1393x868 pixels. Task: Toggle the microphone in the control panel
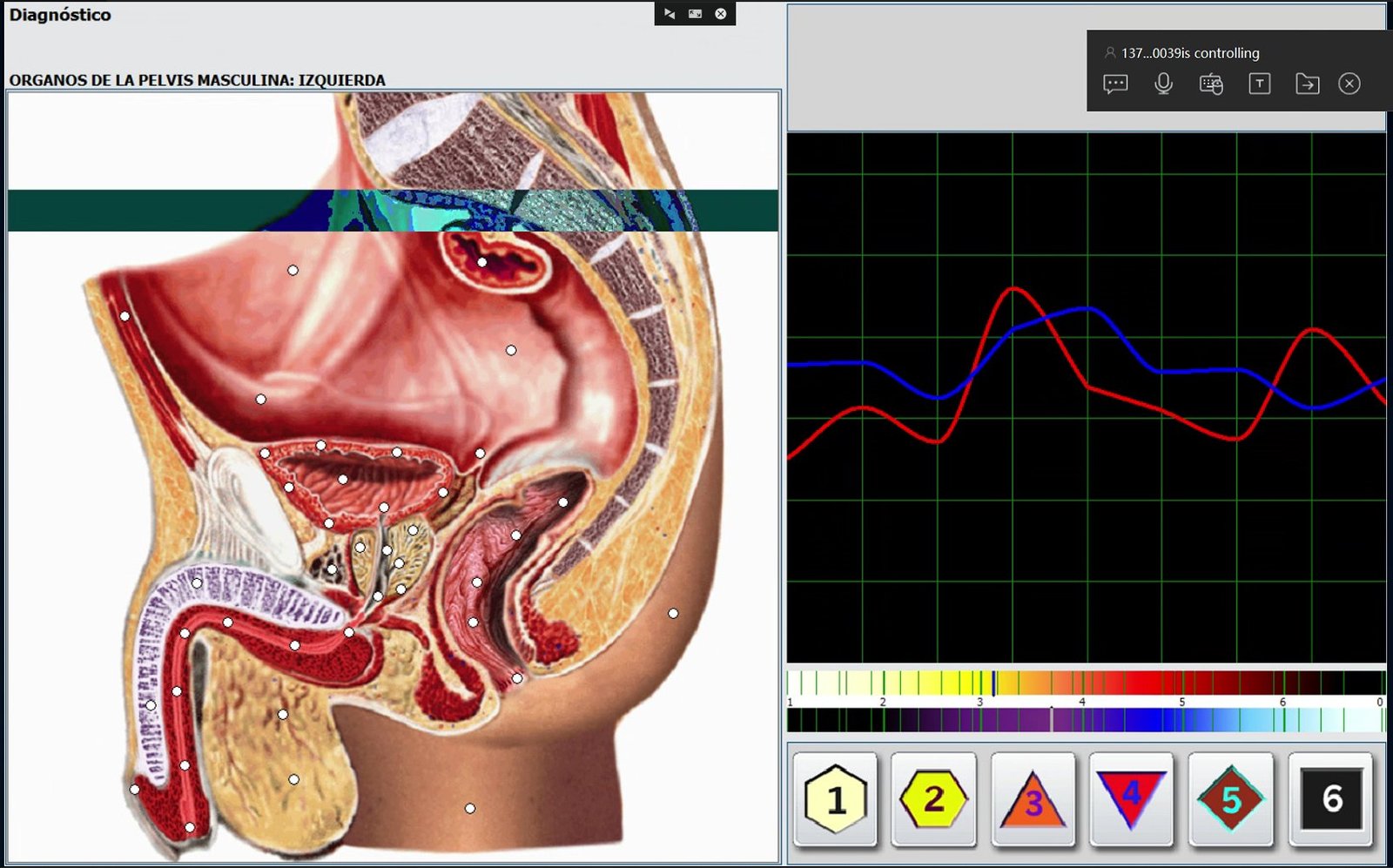click(x=1163, y=84)
